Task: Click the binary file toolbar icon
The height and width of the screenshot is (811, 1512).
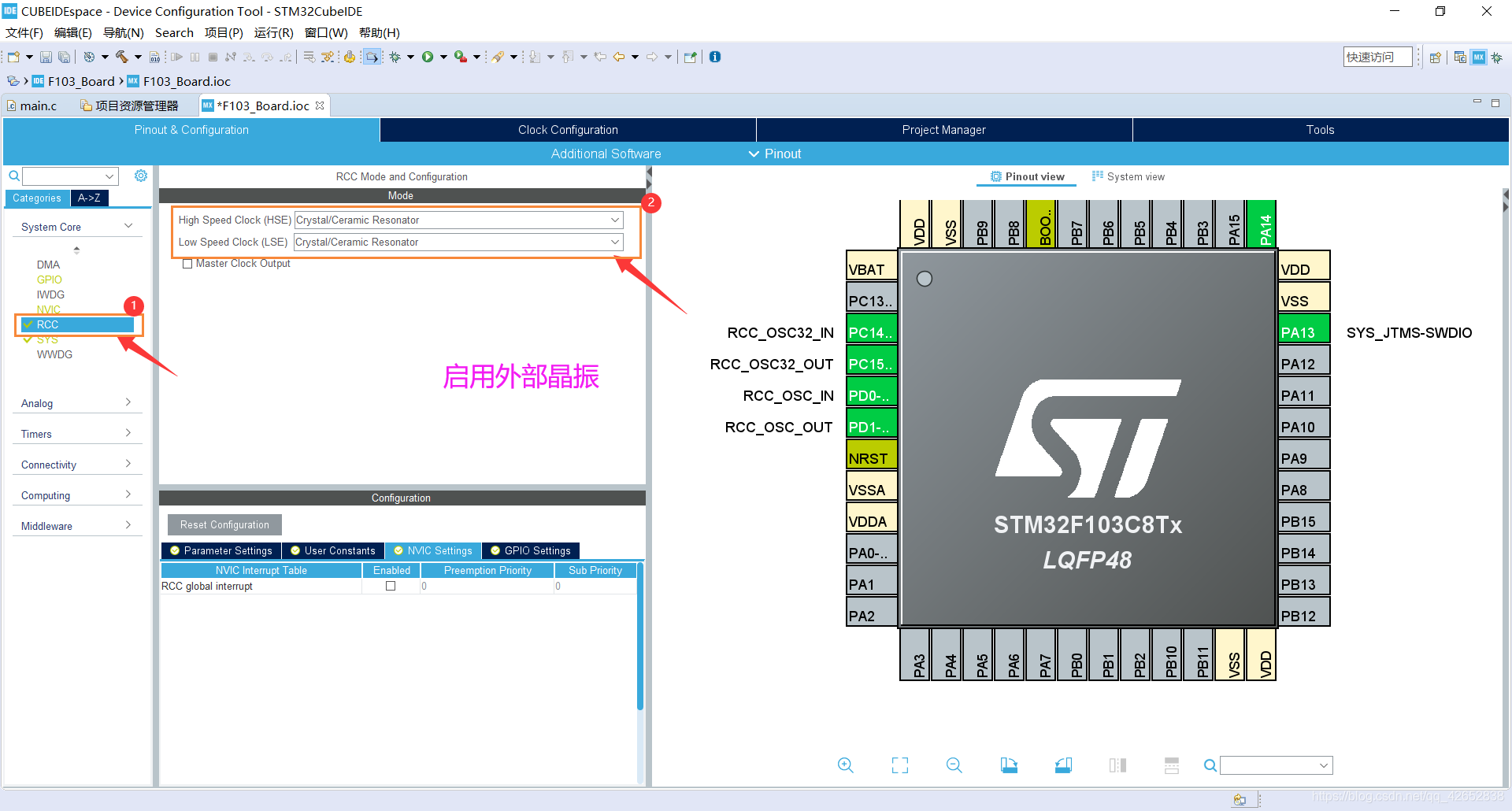Action: coord(154,57)
